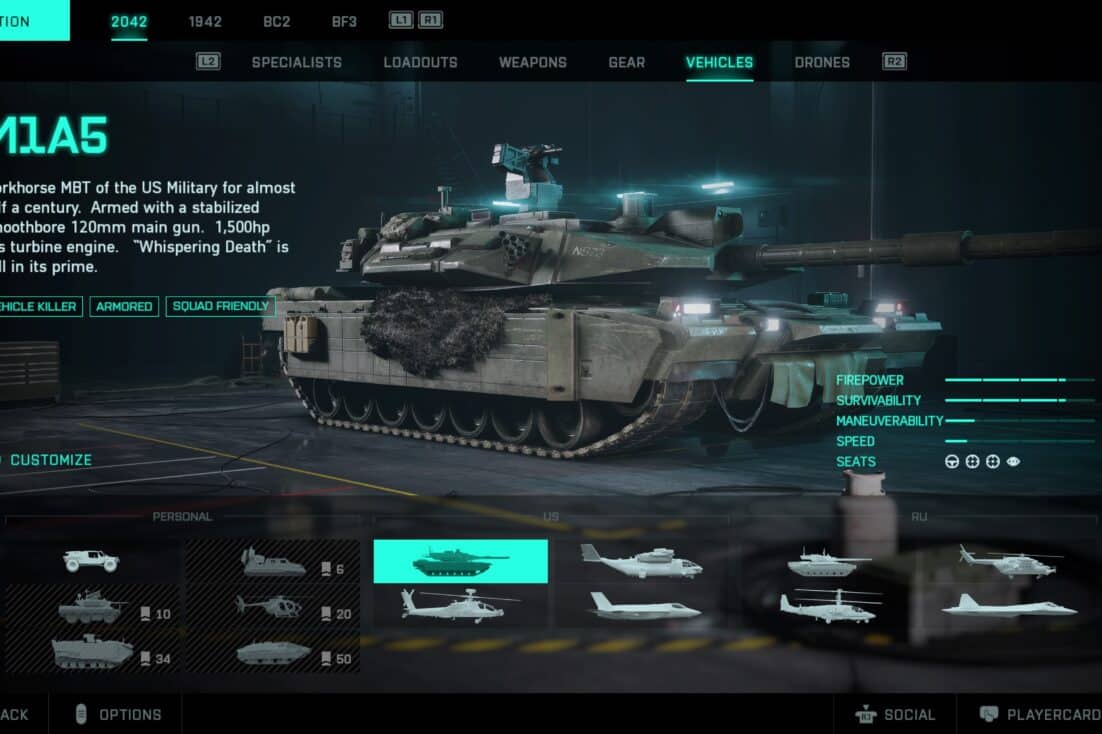1102x734 pixels.
Task: Select the personal buggy vehicle icon
Action: [x=91, y=560]
